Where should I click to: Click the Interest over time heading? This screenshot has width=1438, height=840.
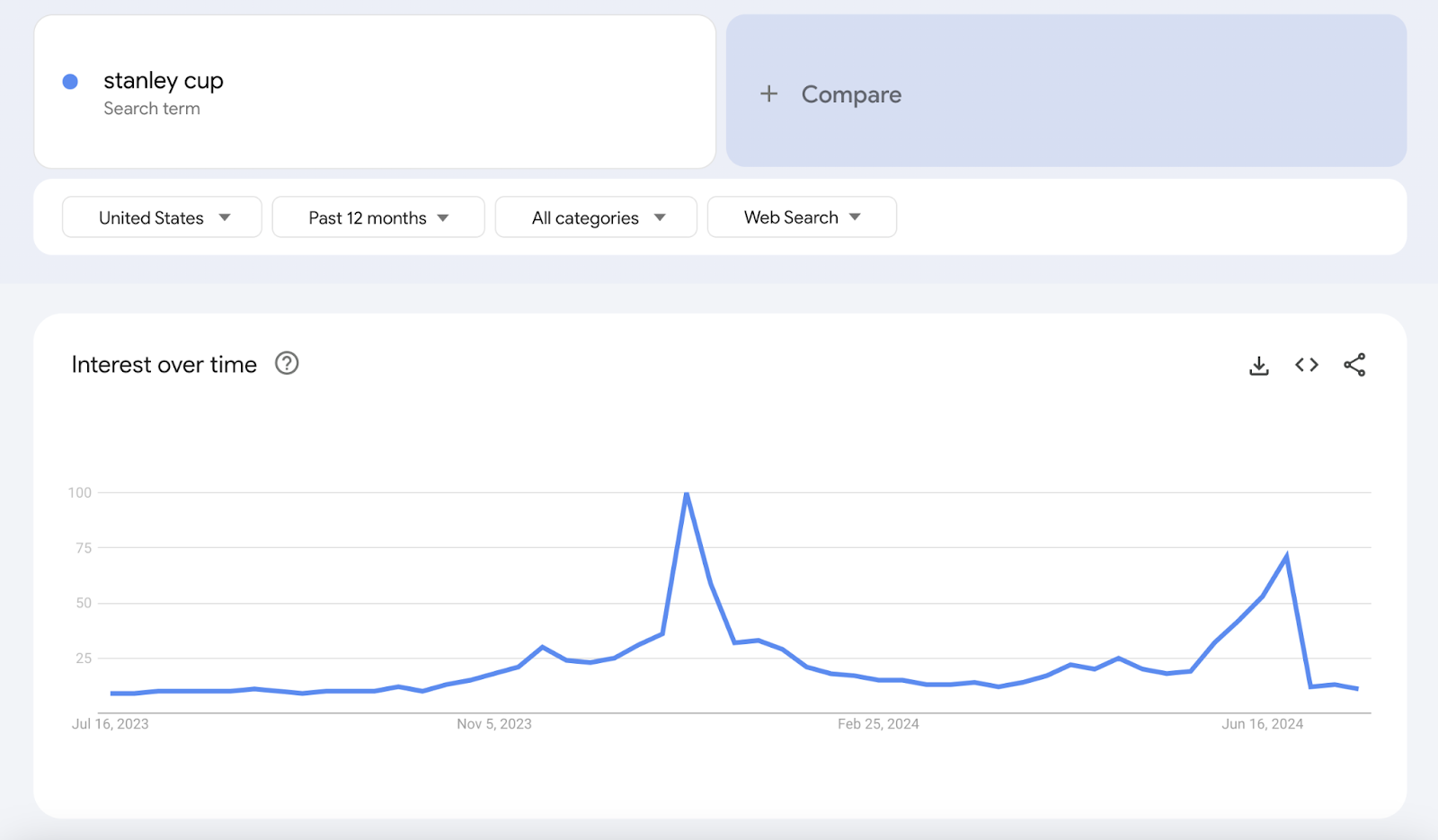164,364
